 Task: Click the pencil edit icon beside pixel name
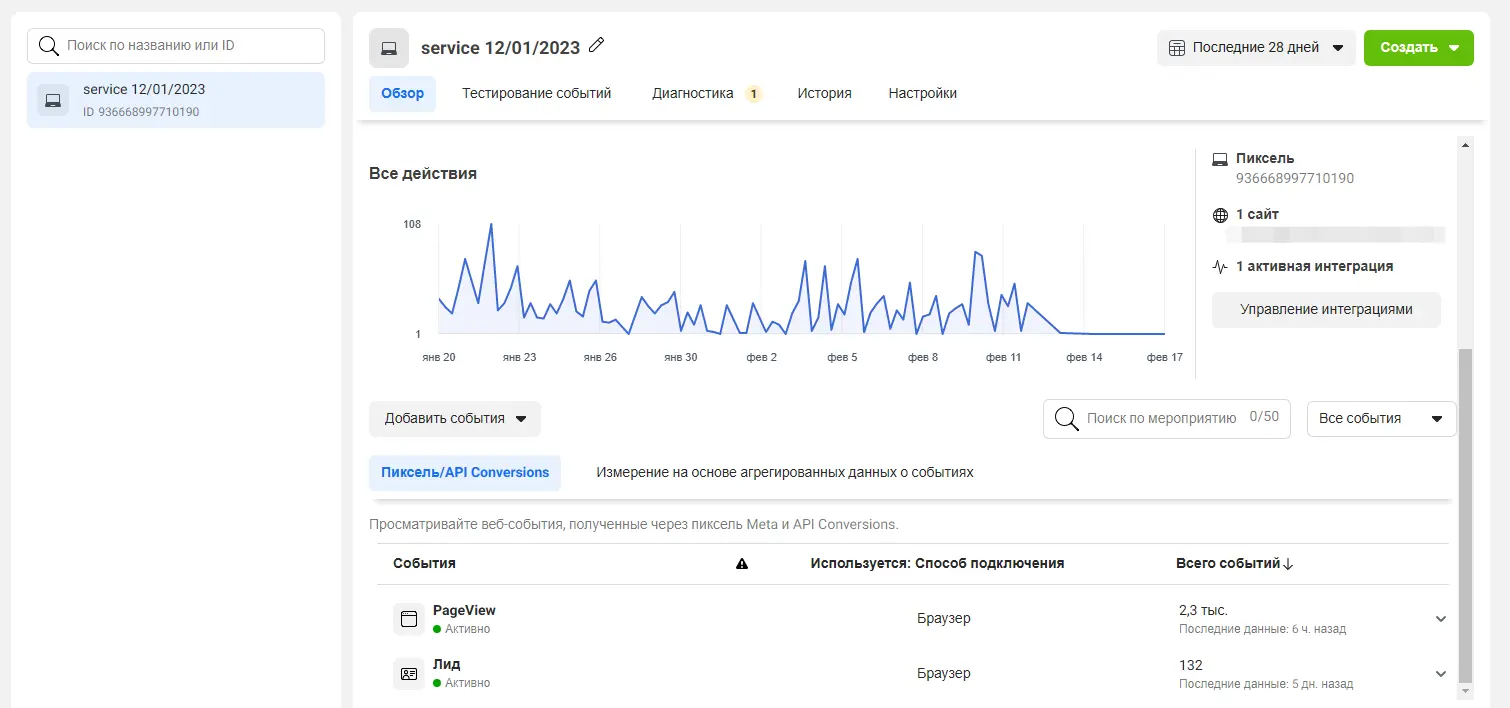pyautogui.click(x=597, y=45)
